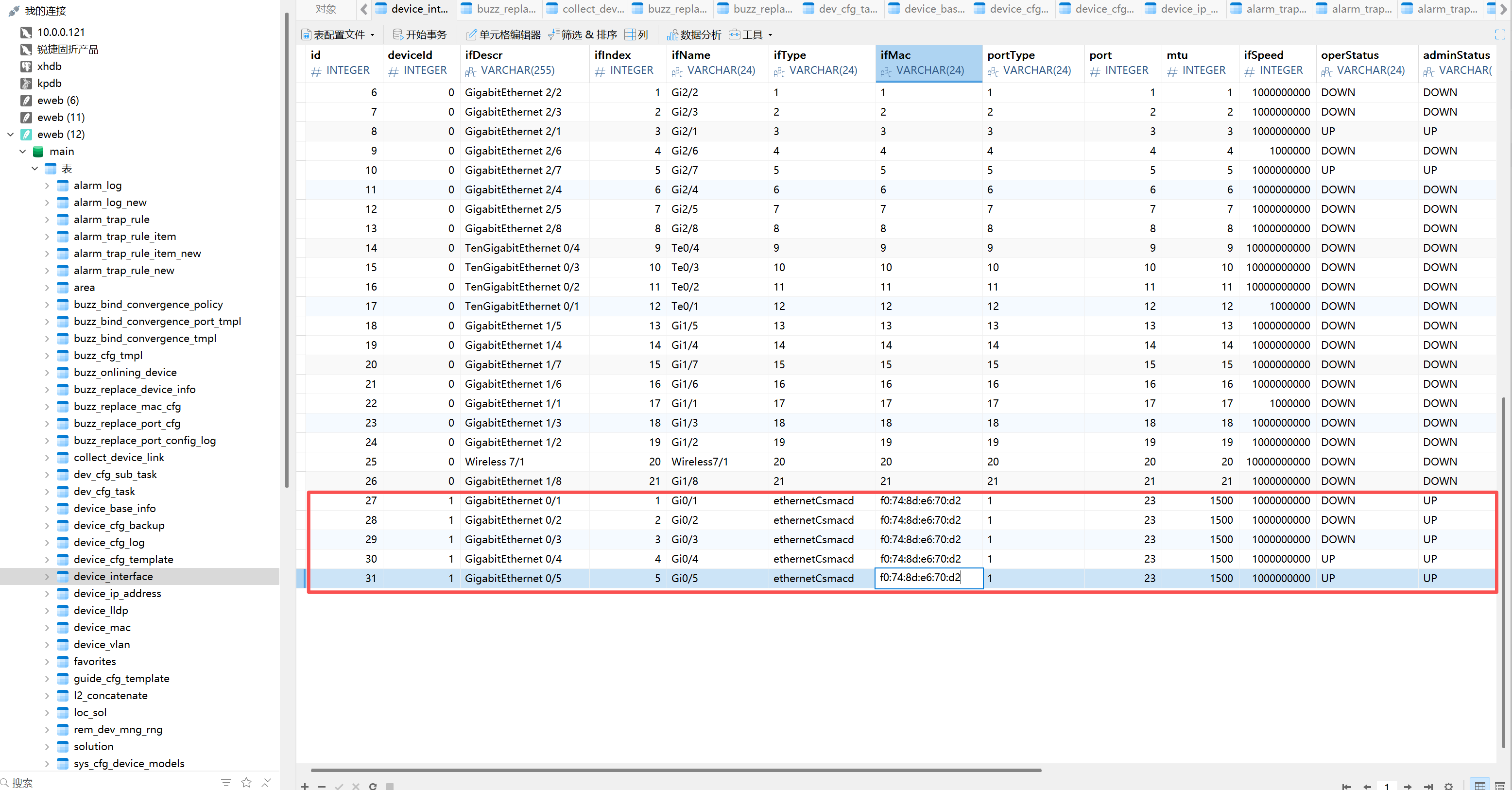Toggle the sidebar filter icon
The image size is (1512, 790).
pos(226,782)
